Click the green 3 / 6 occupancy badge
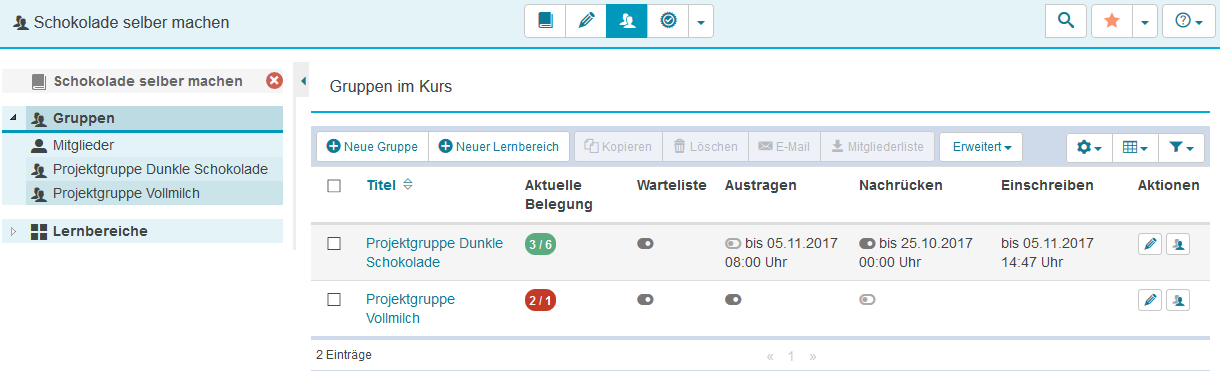1220x379 pixels. coord(540,244)
